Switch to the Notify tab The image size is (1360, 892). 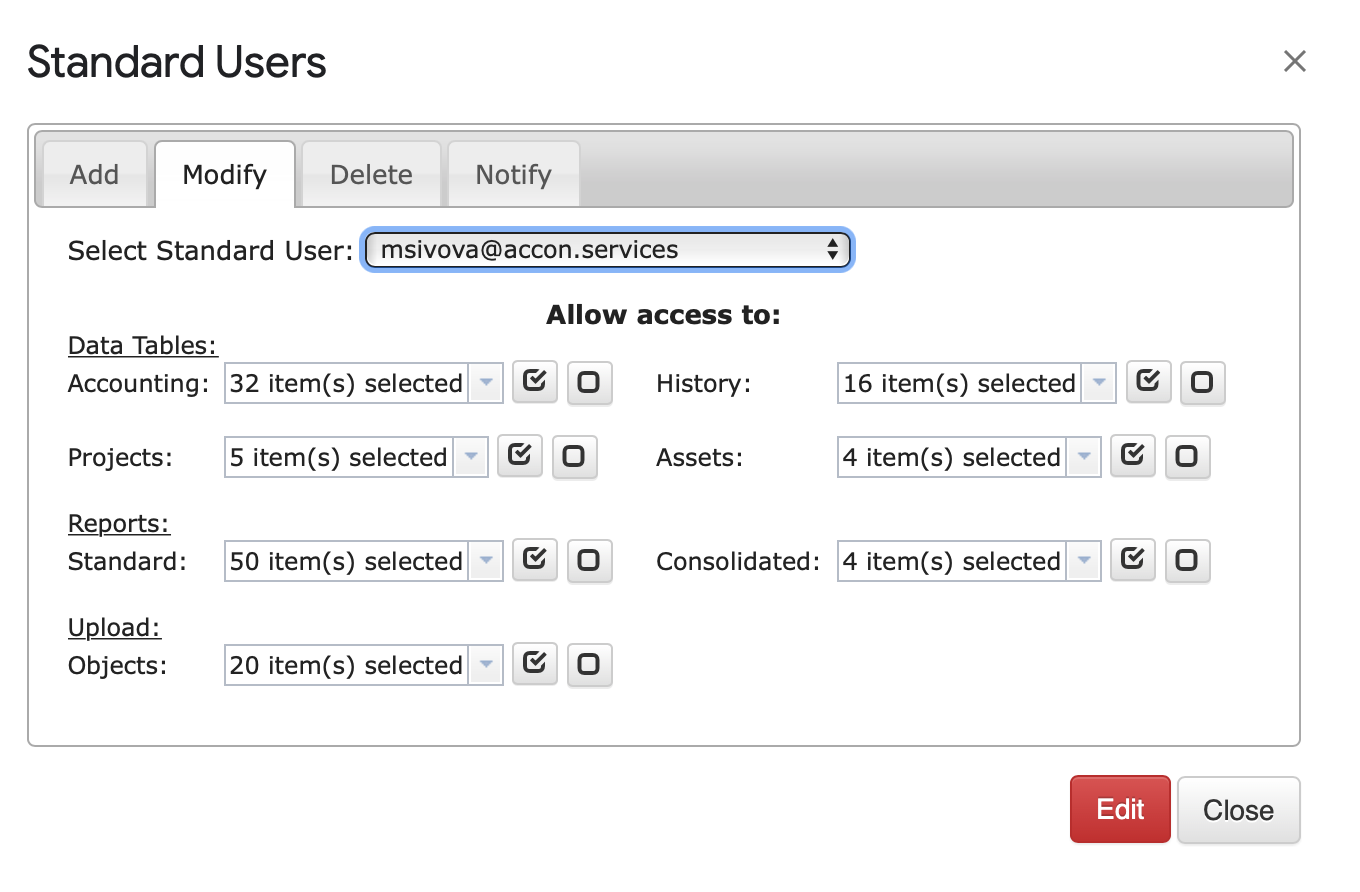[x=514, y=174]
